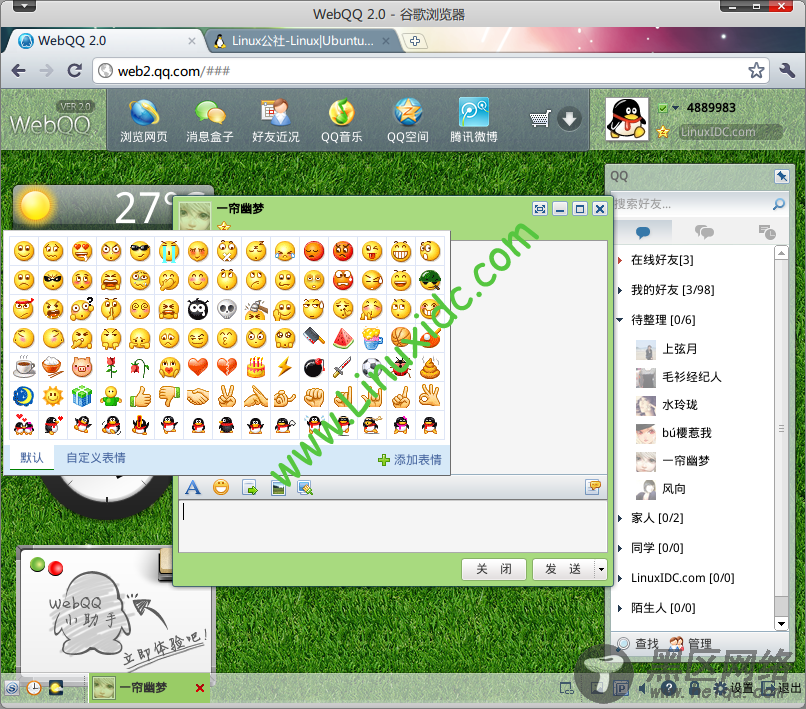Viewport: 806px width, 709px height.
Task: Insert the skull emoticon
Action: pos(227,309)
